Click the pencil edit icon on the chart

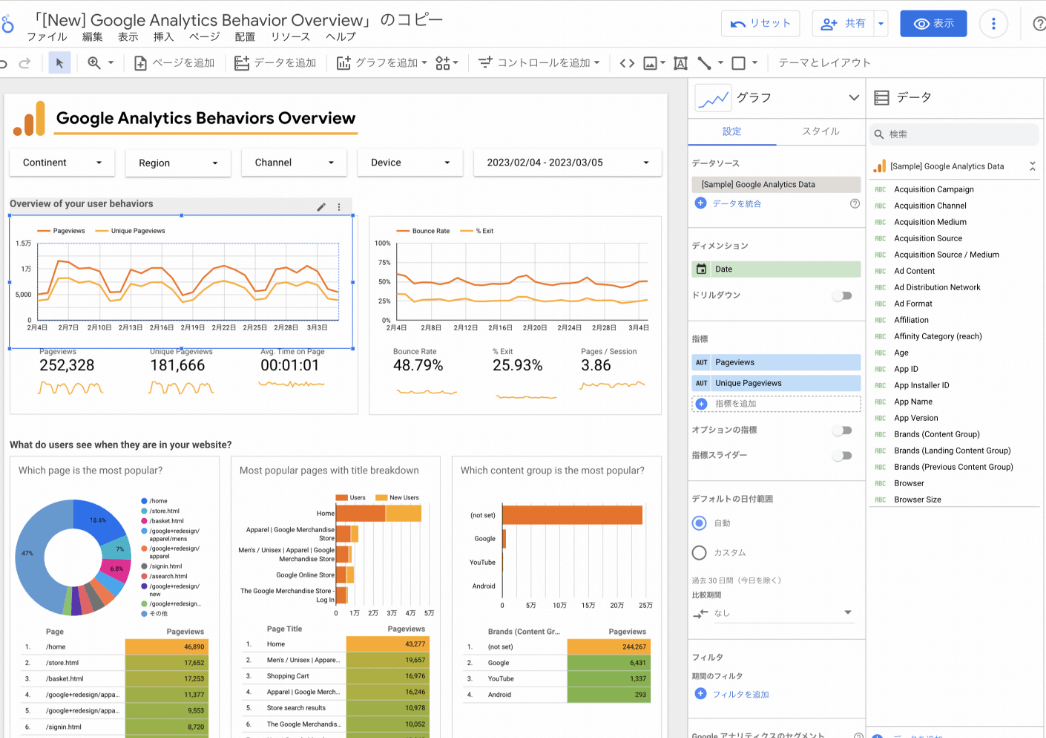(321, 207)
